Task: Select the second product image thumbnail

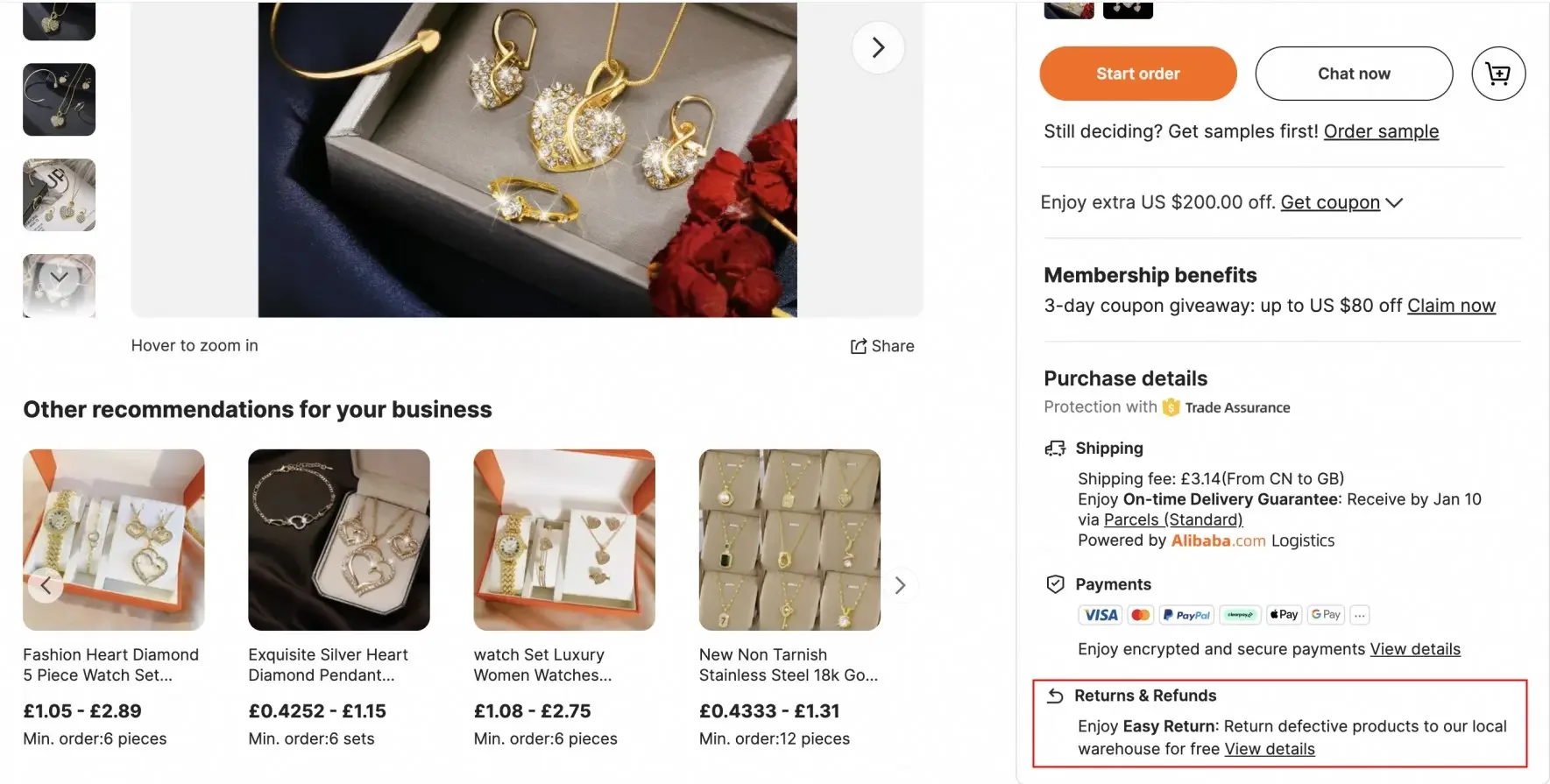Action: coord(59,100)
